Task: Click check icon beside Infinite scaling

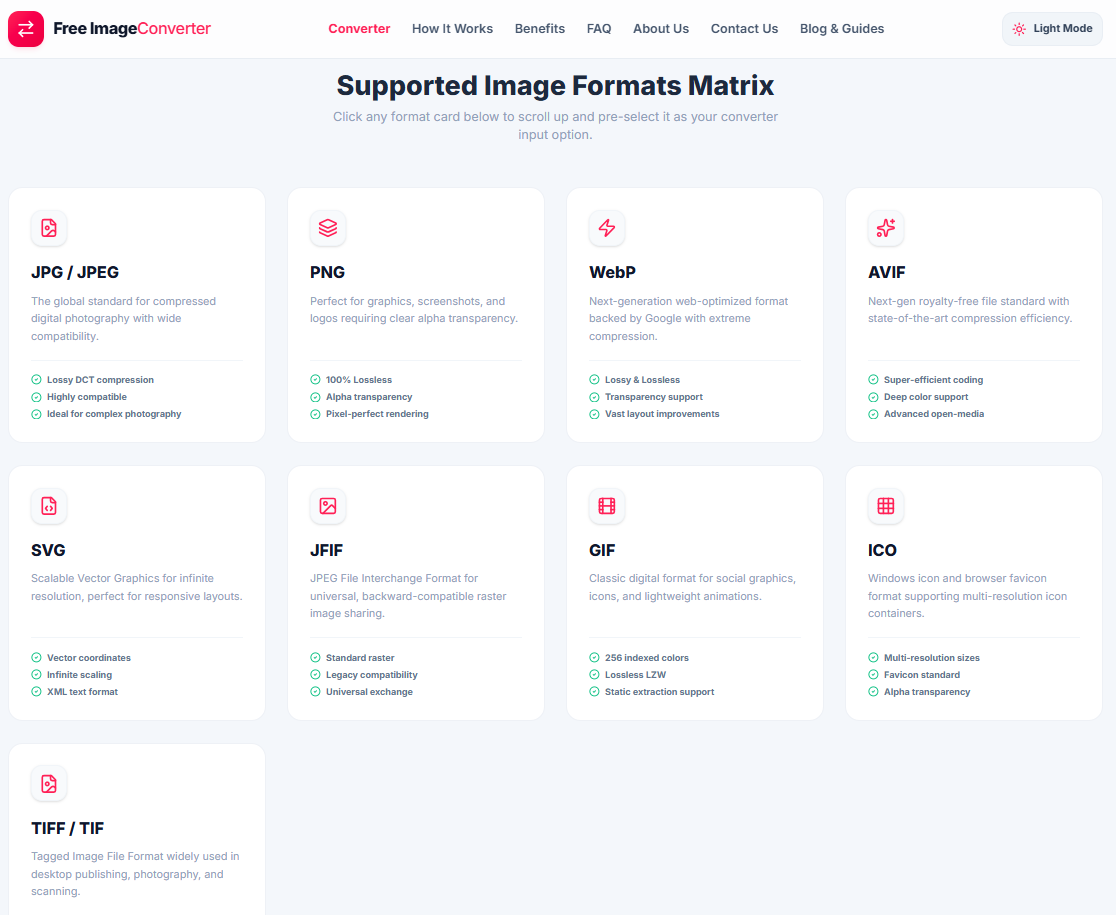Action: 36,675
